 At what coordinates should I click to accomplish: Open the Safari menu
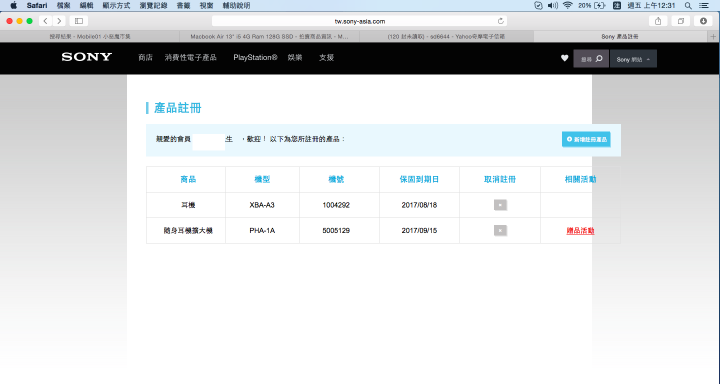(37, 6)
